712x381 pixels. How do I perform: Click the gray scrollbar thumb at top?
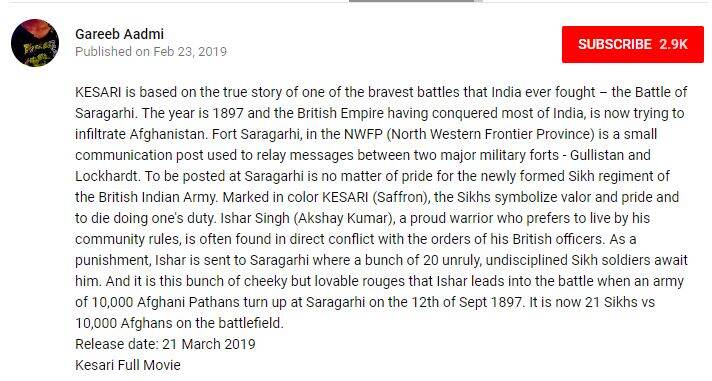pyautogui.click(x=415, y=1)
